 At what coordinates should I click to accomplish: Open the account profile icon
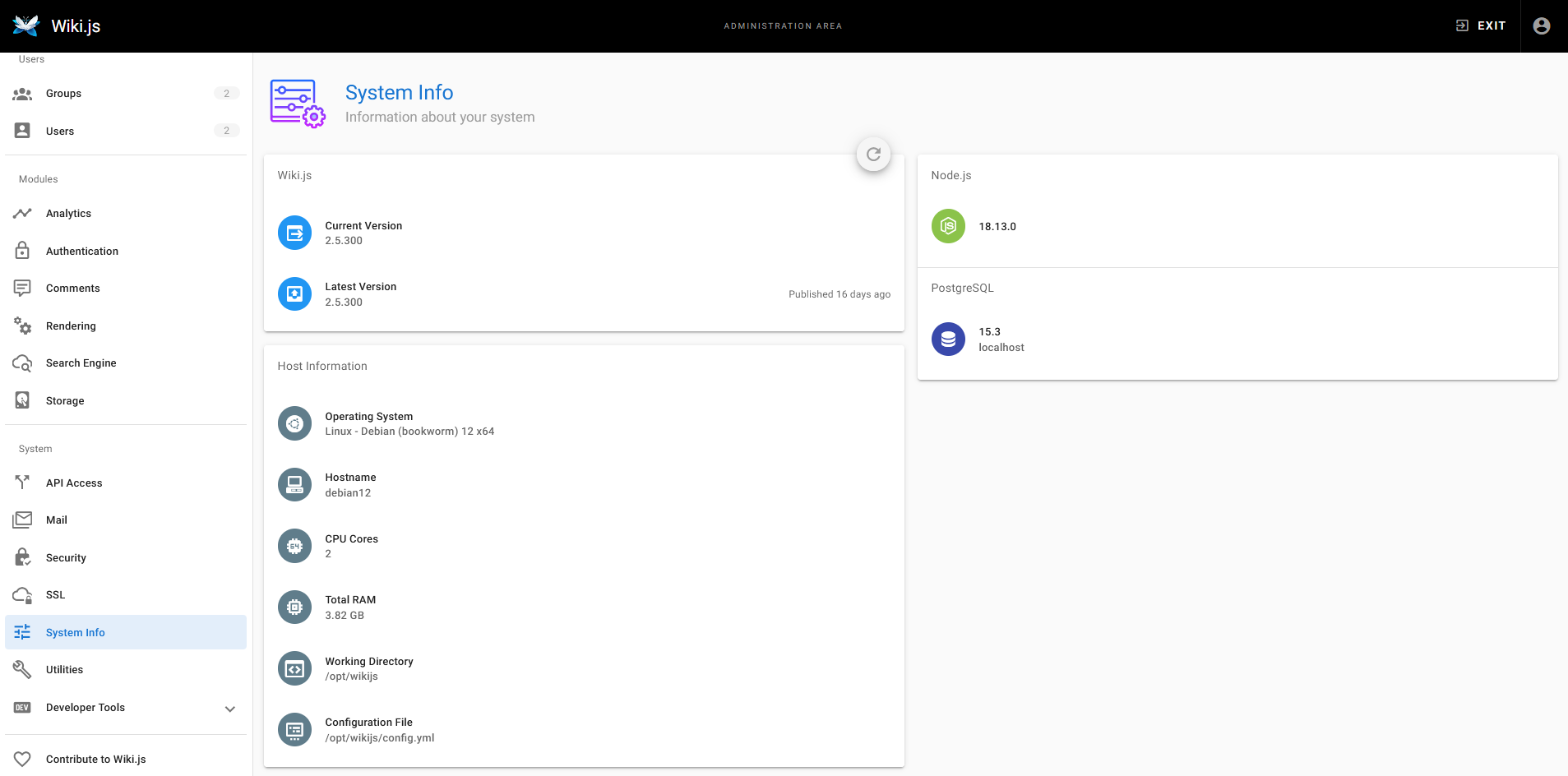pos(1542,25)
